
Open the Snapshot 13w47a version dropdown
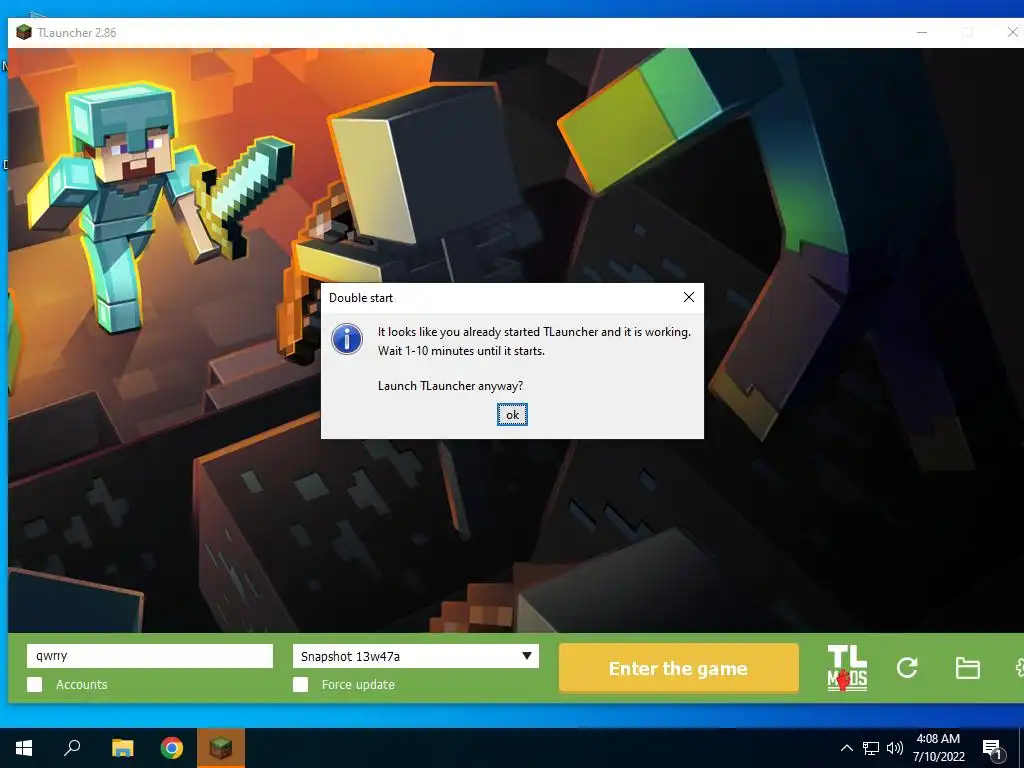[415, 656]
